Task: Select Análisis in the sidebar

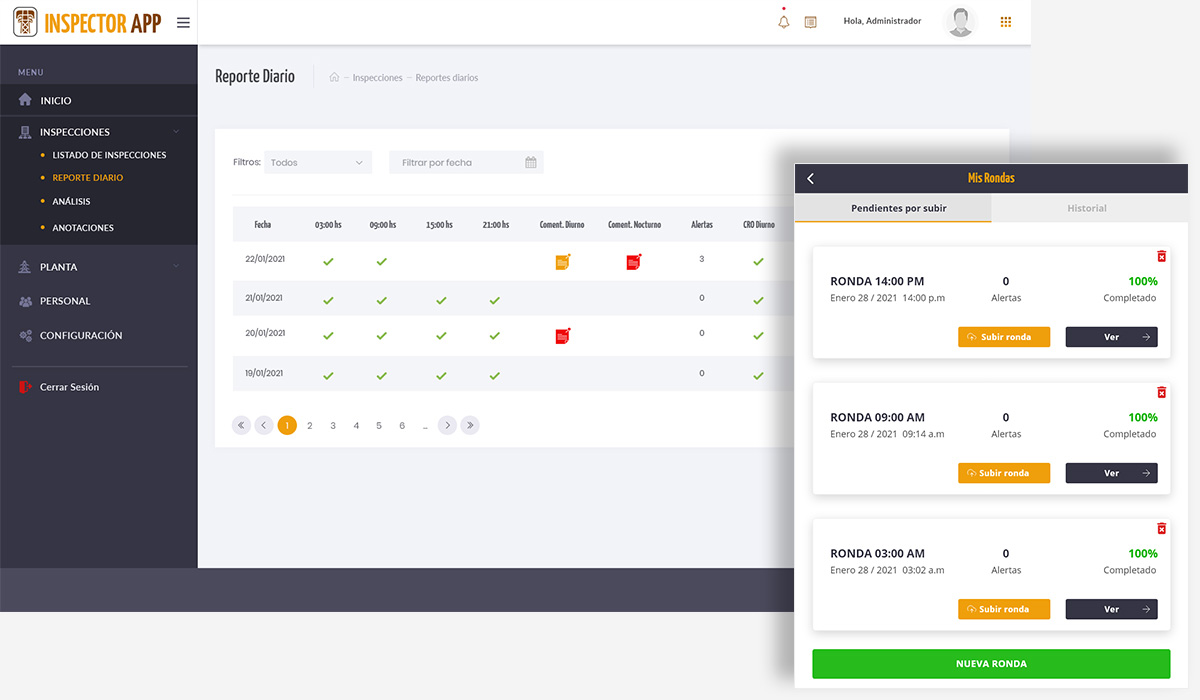Action: pos(71,202)
